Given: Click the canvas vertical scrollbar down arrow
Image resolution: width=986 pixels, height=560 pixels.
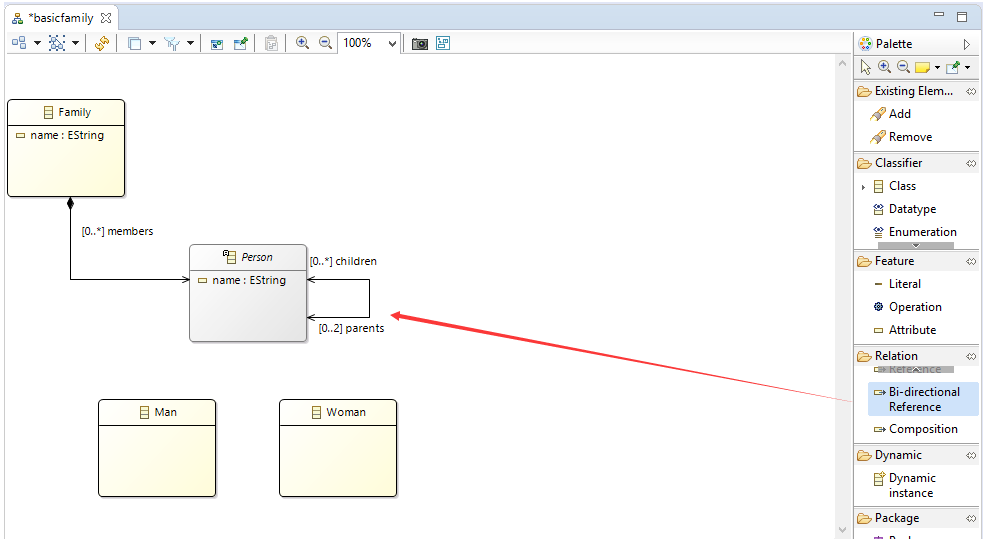Looking at the screenshot, I should click(843, 530).
